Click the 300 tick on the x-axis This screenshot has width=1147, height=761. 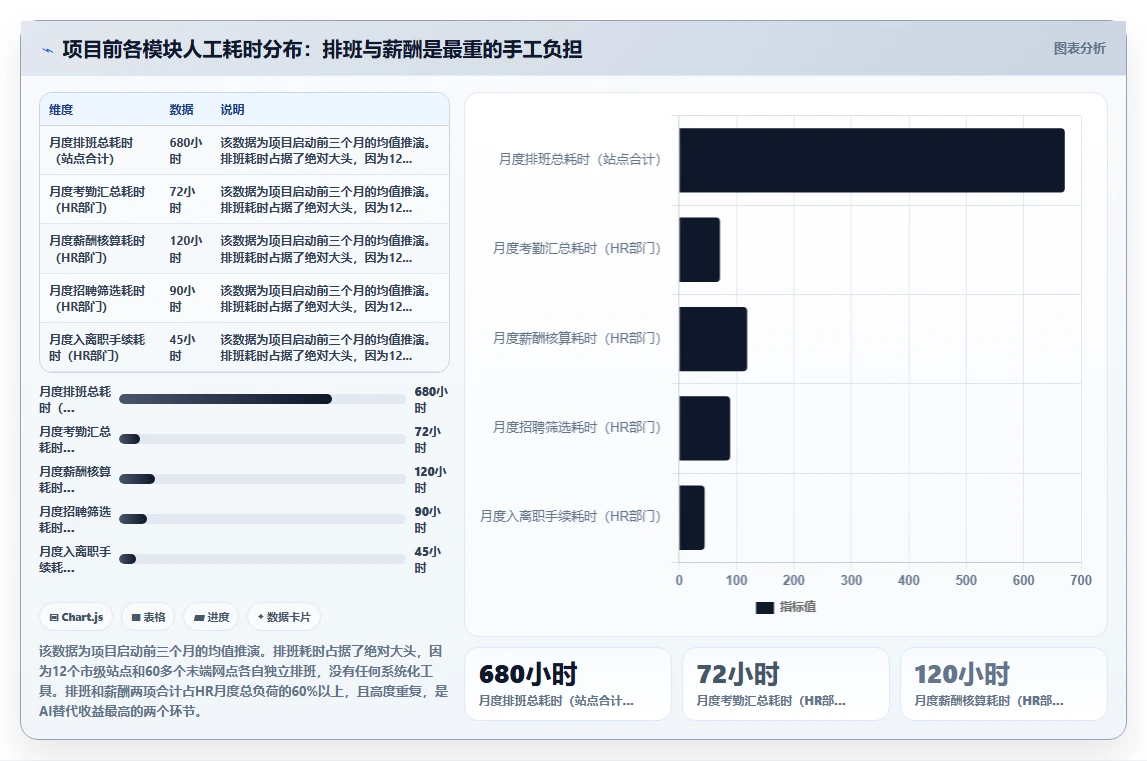[851, 580]
